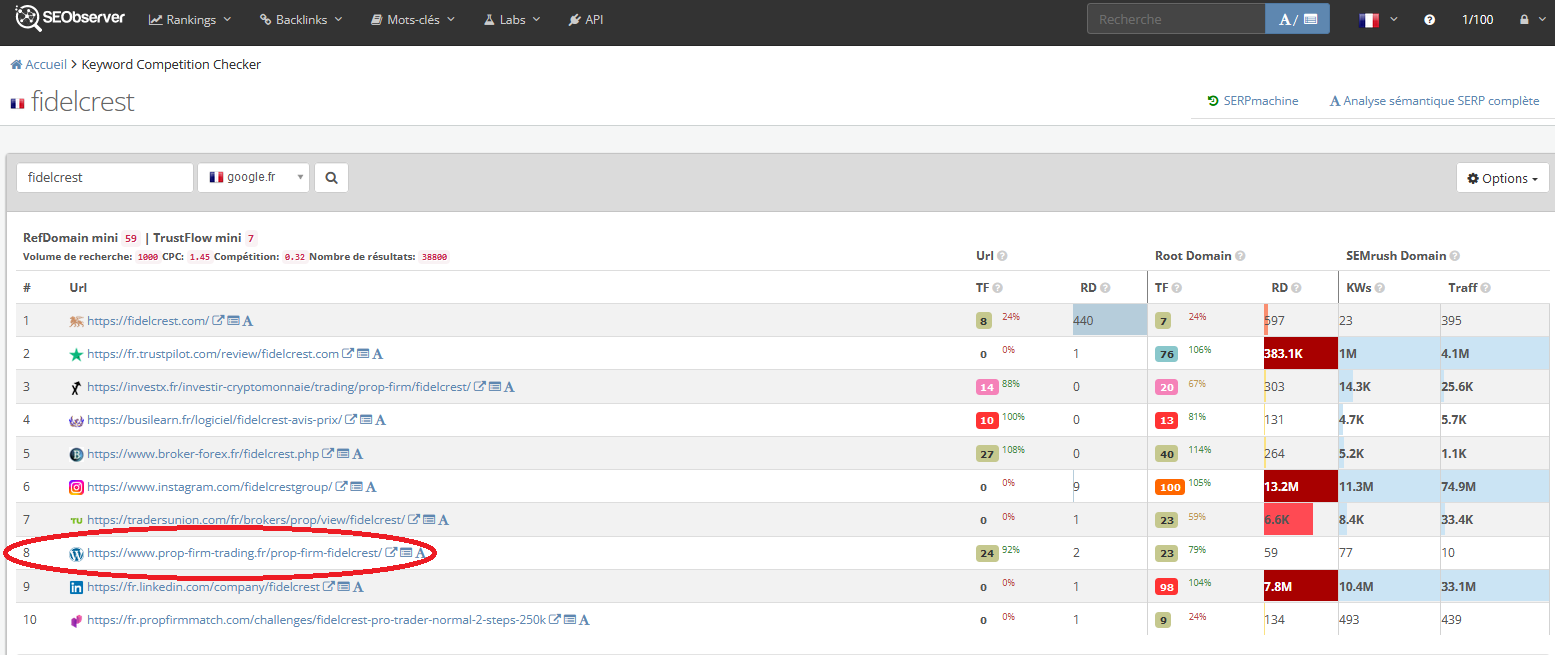Click the magnifier search button beside google.fr
This screenshot has width=1555, height=655.
331,178
